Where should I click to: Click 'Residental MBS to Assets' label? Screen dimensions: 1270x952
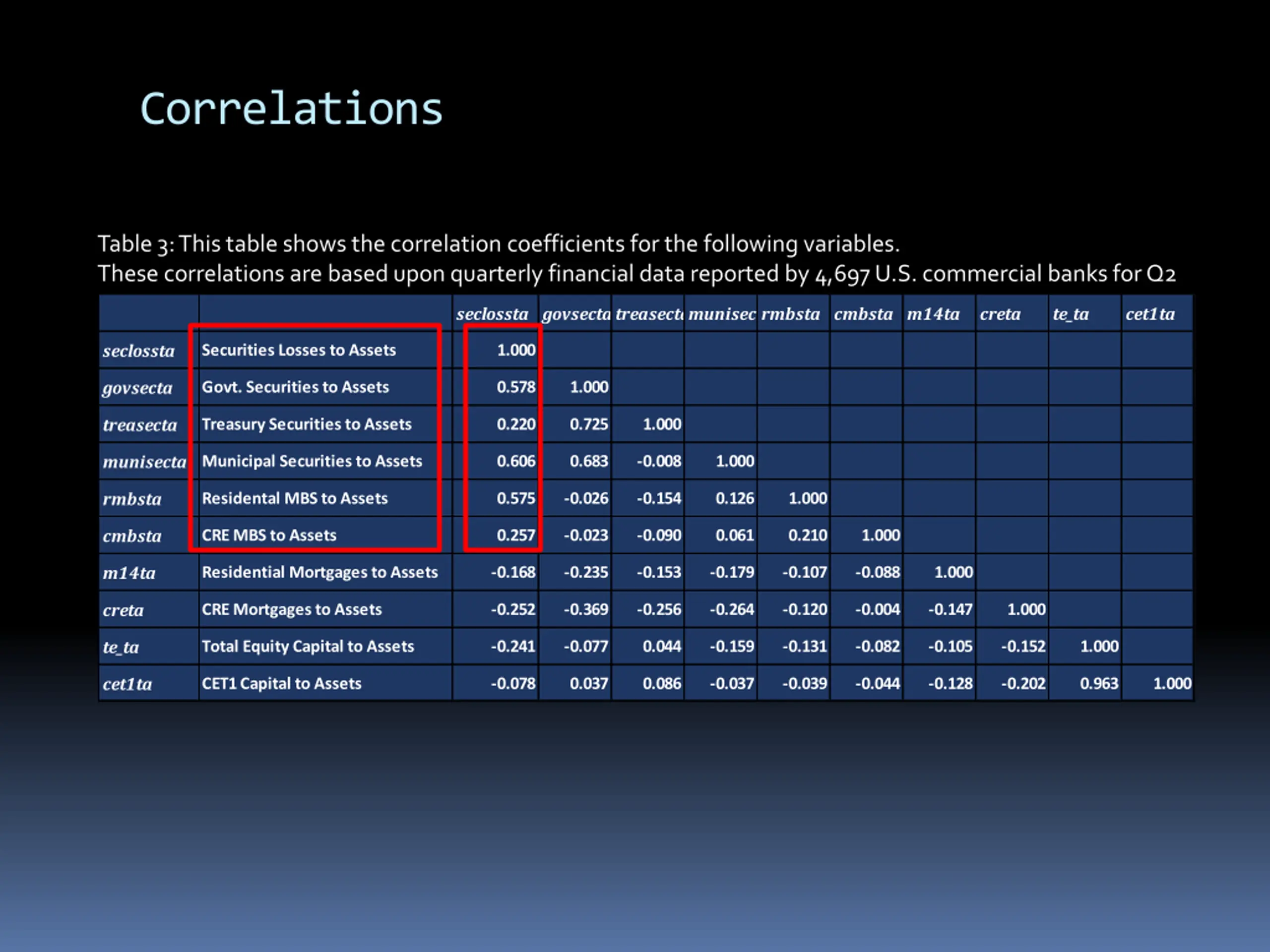click(295, 499)
